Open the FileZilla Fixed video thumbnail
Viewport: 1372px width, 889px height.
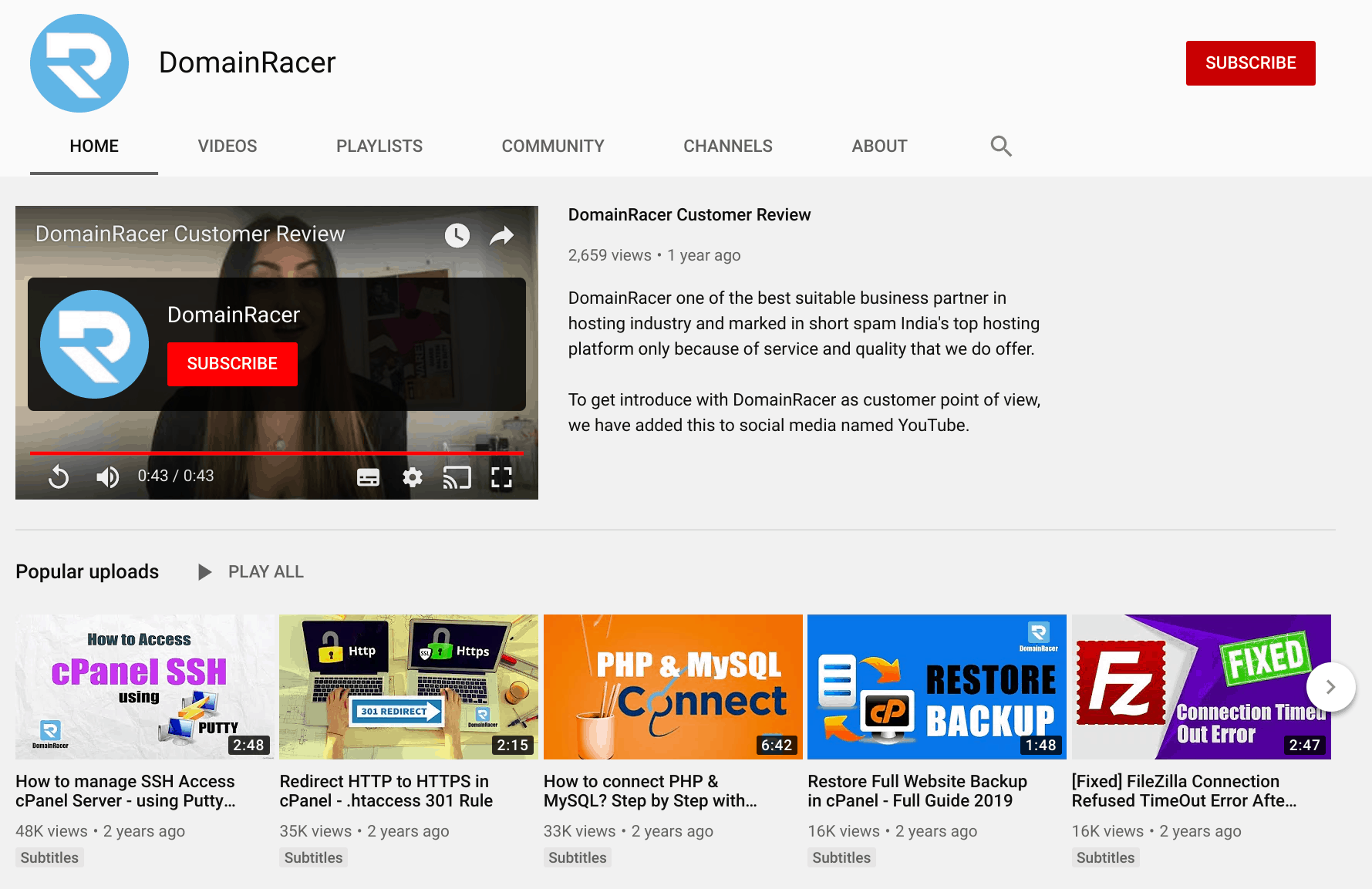pos(1202,687)
